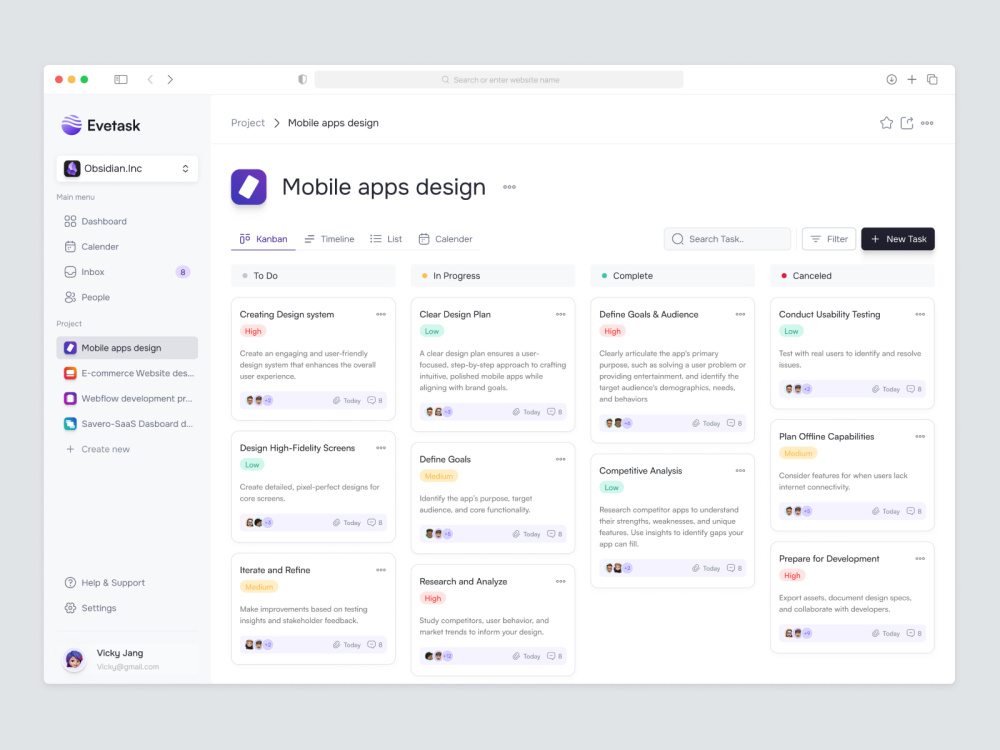This screenshot has width=1000, height=750.
Task: Open Conduct Usability Testing card menu
Action: tap(920, 314)
